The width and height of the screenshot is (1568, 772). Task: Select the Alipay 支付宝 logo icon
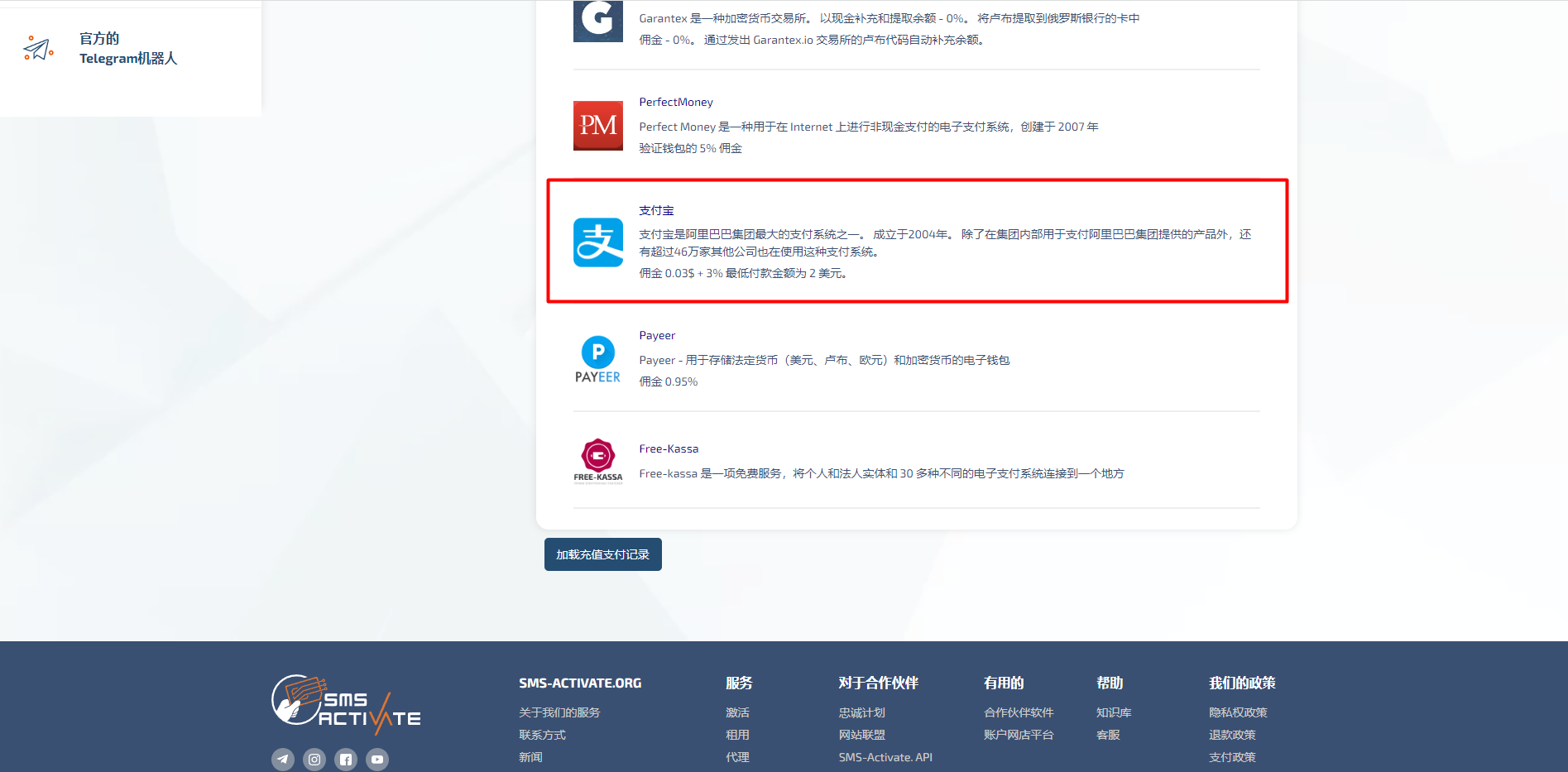598,242
